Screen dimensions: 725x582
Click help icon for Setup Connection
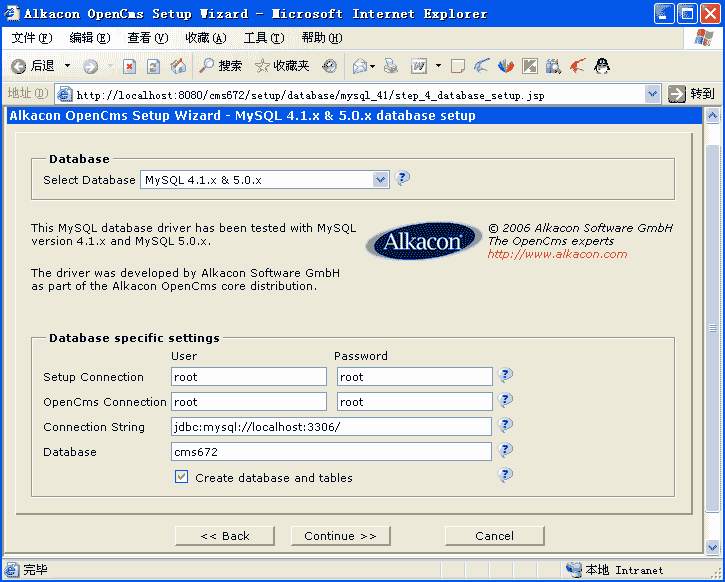[505, 375]
